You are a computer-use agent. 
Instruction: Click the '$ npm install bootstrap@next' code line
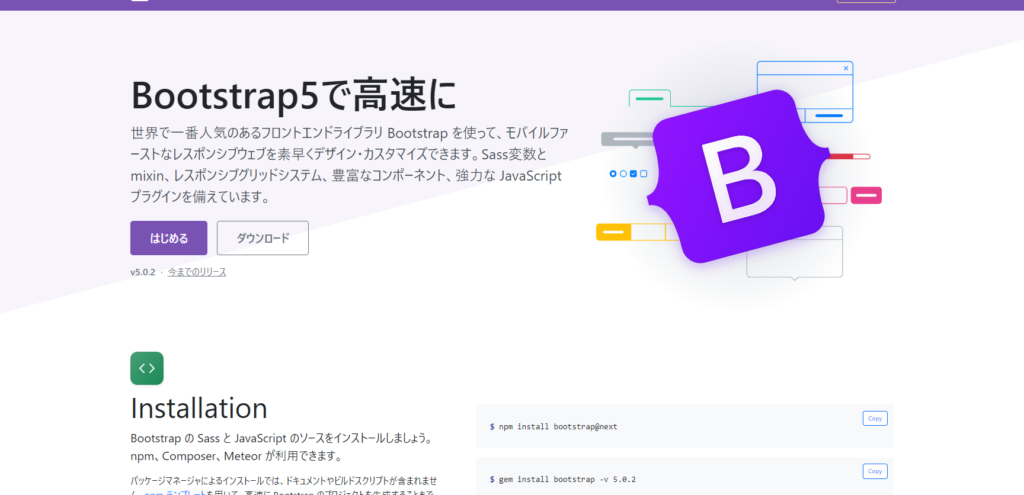point(553,426)
